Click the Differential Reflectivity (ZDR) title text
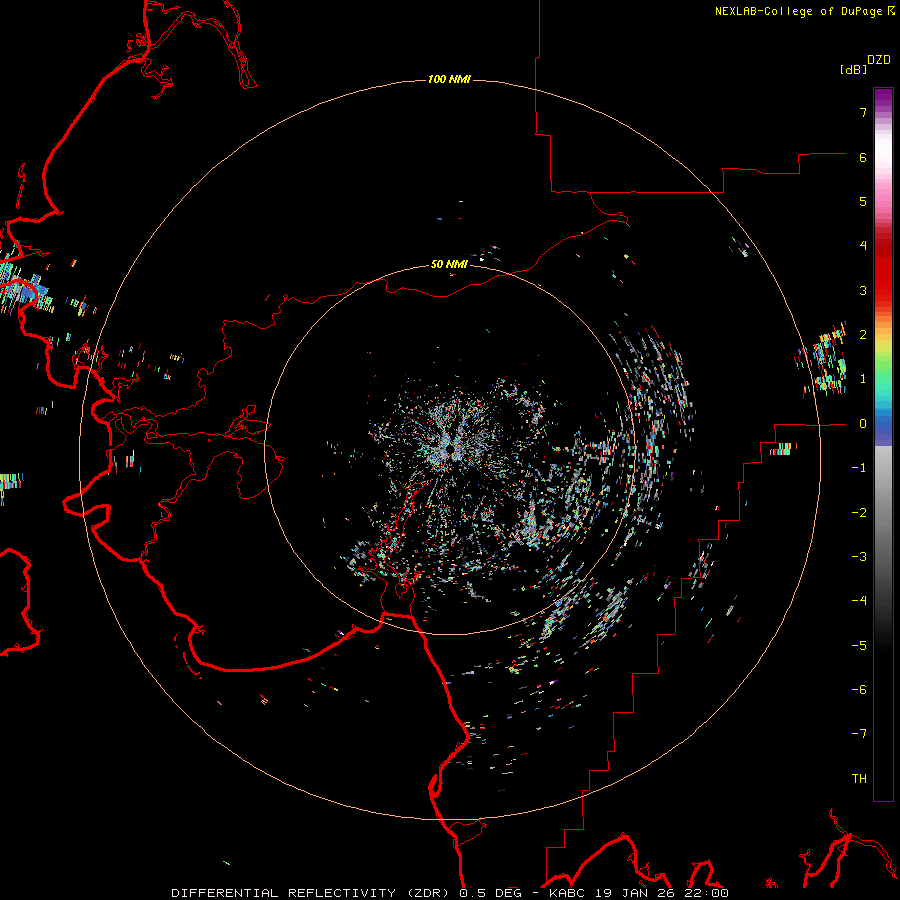The image size is (900, 900). click(312, 893)
